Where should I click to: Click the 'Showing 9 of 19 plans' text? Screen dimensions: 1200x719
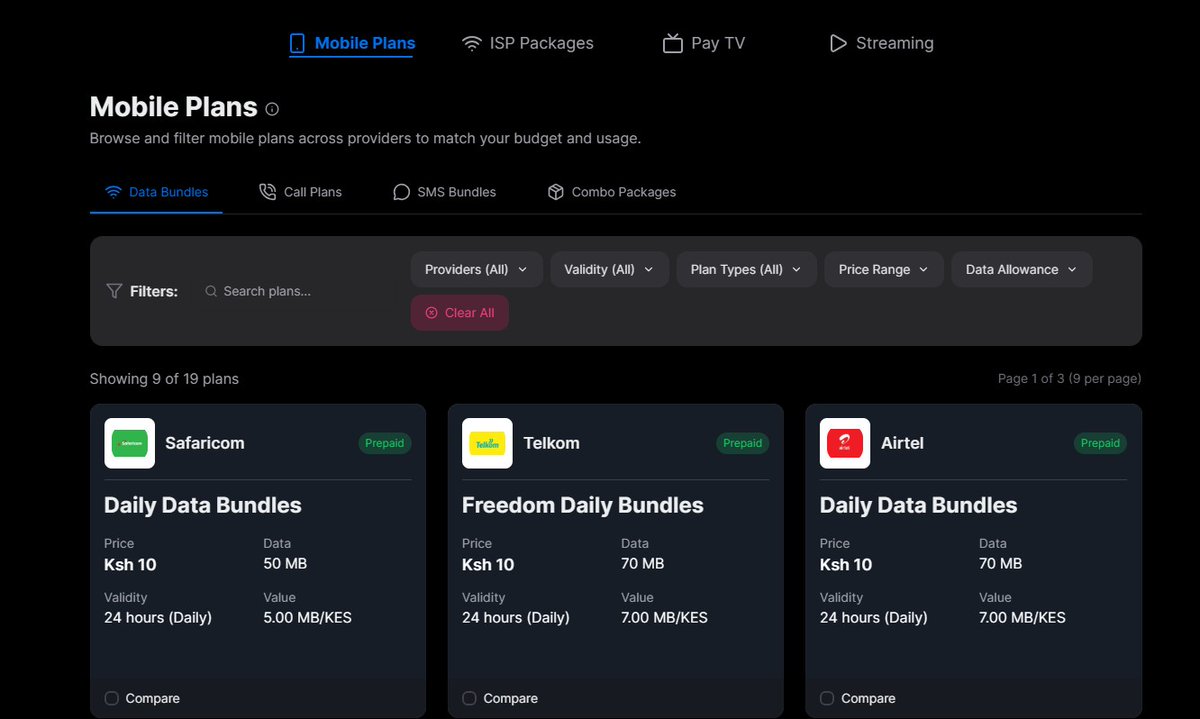tap(164, 379)
